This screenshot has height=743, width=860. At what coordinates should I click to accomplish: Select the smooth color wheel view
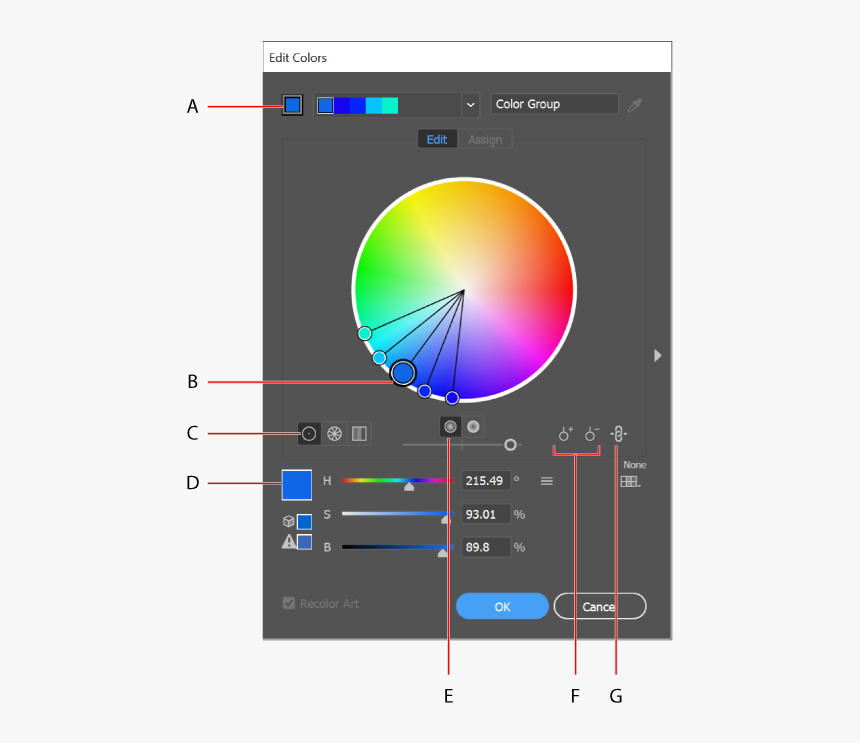pos(309,433)
